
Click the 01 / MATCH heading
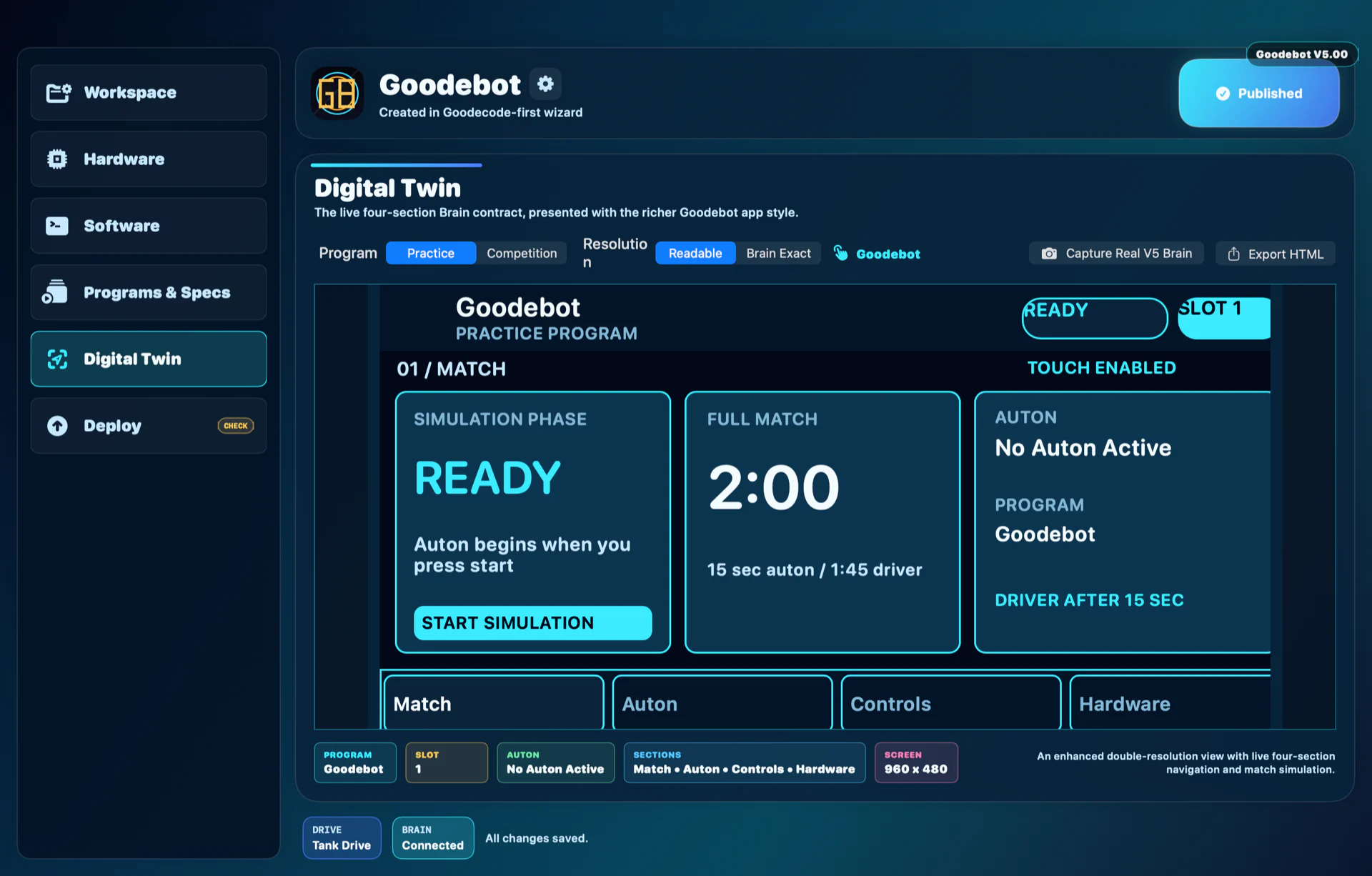click(x=452, y=369)
